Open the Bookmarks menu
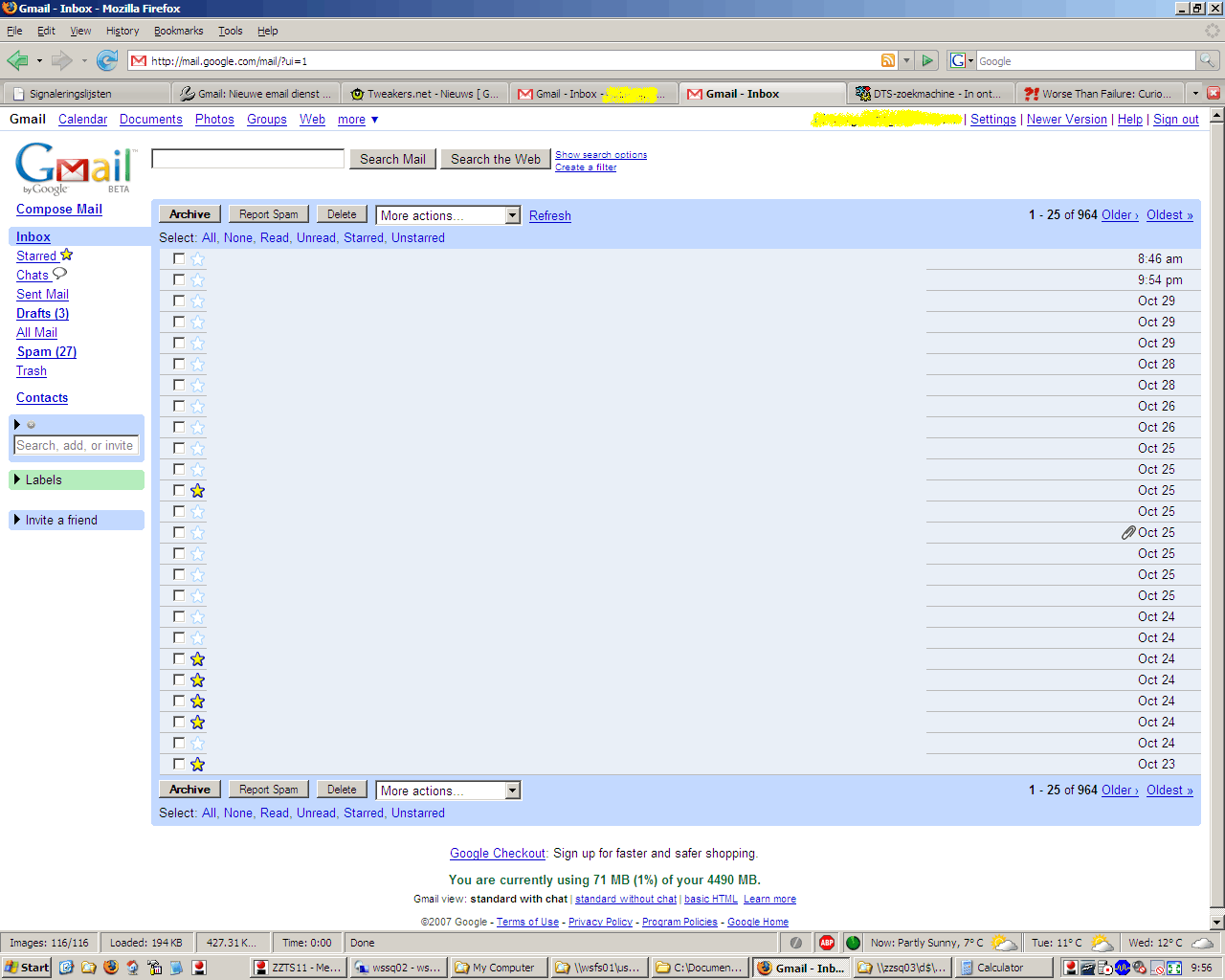Screen dimensions: 1225x980 click(x=178, y=31)
